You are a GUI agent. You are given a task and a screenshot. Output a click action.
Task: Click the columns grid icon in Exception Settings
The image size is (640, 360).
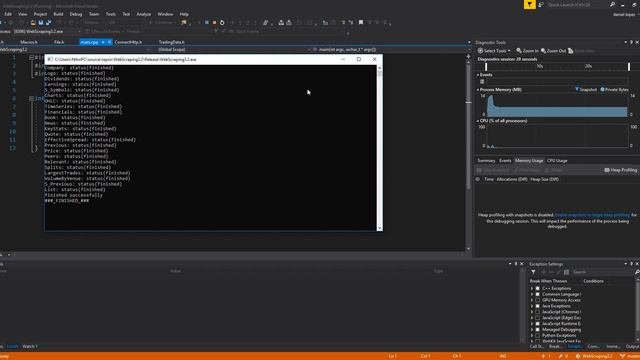click(x=567, y=272)
